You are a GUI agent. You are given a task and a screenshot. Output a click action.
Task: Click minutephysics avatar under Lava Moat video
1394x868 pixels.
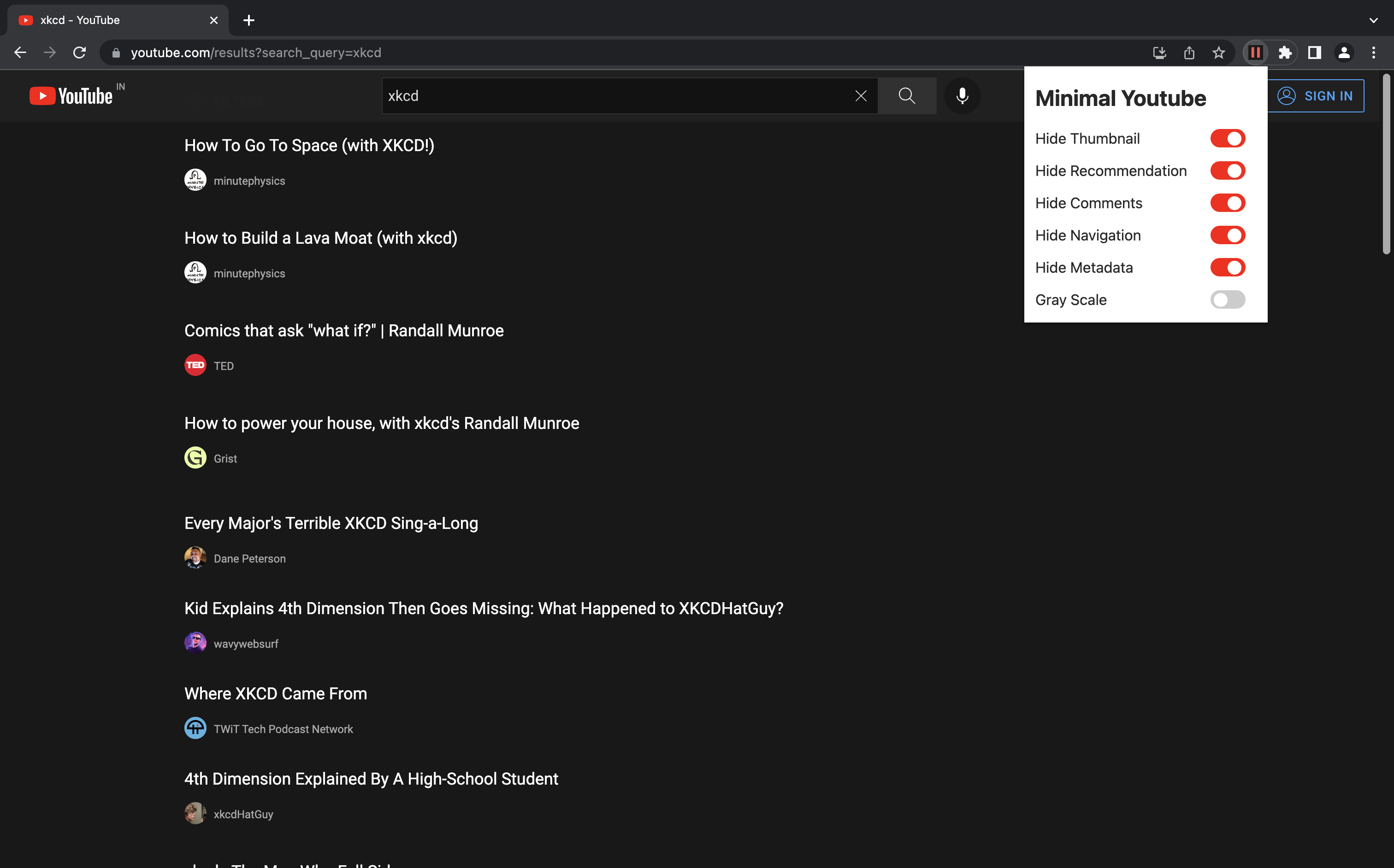coord(195,273)
